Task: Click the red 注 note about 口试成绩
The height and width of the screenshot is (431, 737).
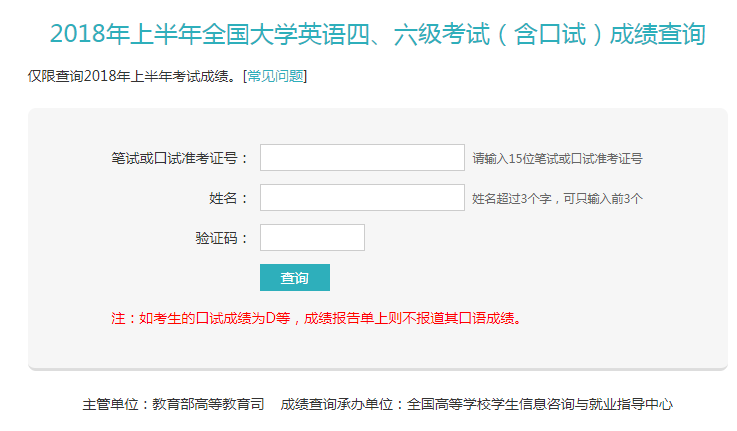Action: point(316,319)
